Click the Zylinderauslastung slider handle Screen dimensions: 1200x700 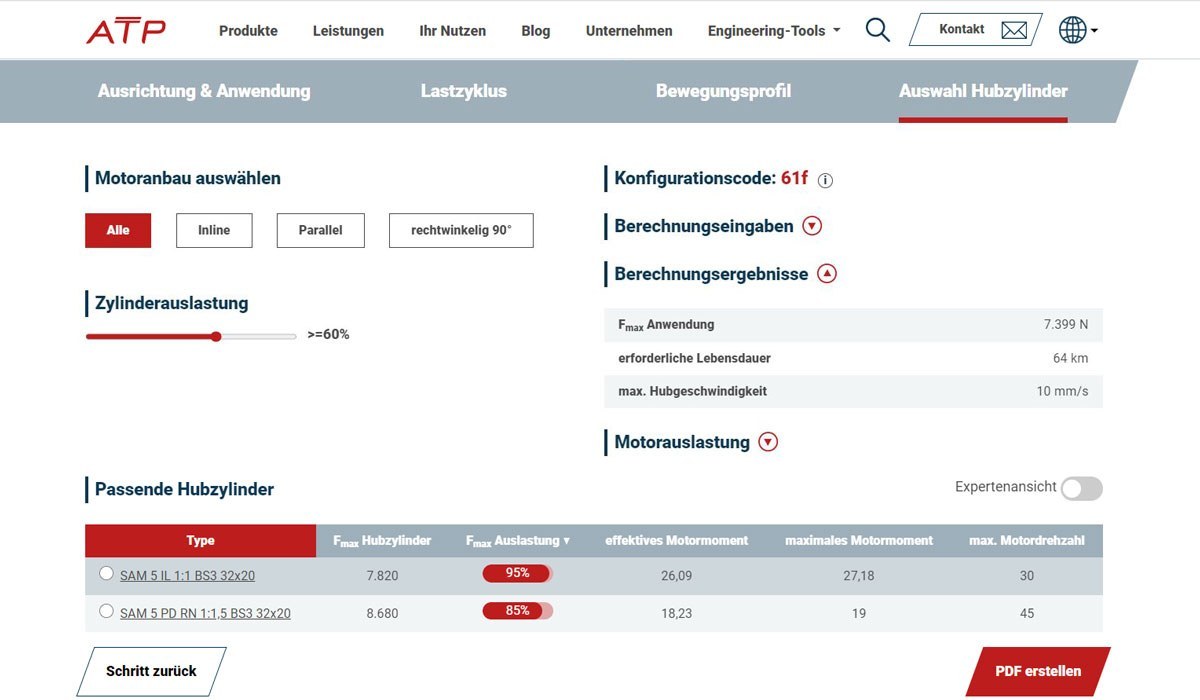pos(216,336)
